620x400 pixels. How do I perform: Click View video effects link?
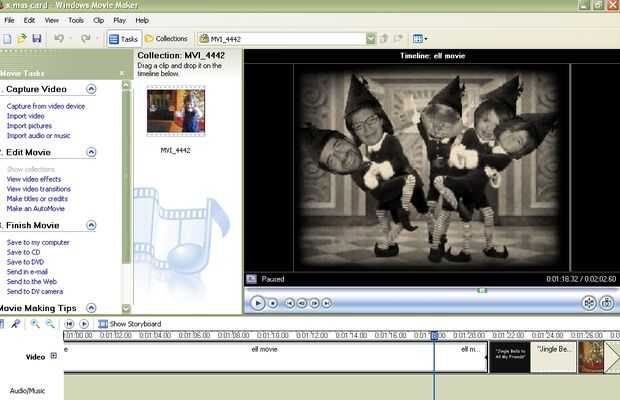coord(34,179)
